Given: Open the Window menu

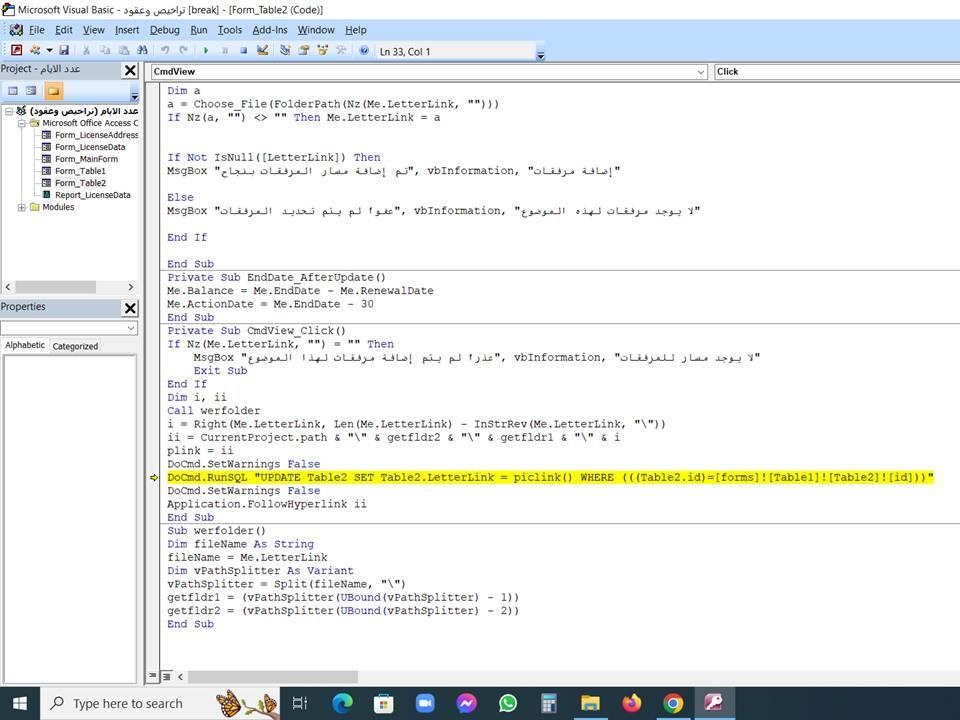Looking at the screenshot, I should click(316, 30).
